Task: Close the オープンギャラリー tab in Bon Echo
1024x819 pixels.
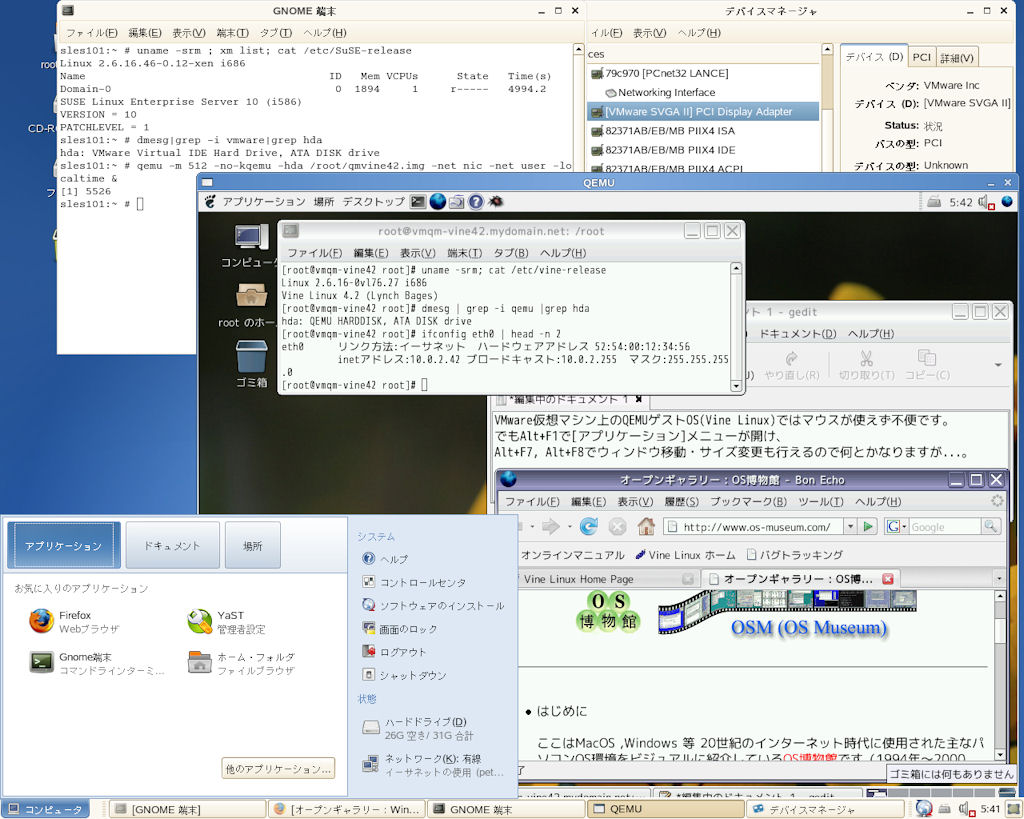Action: tap(888, 579)
